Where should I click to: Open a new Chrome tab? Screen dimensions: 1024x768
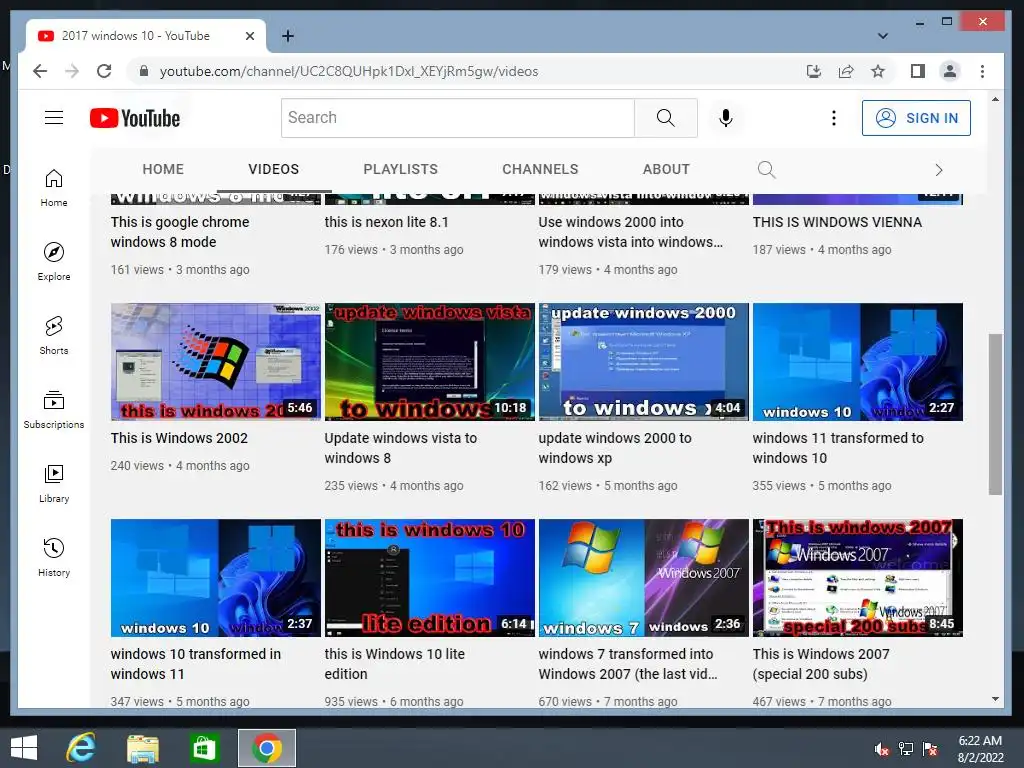287,36
